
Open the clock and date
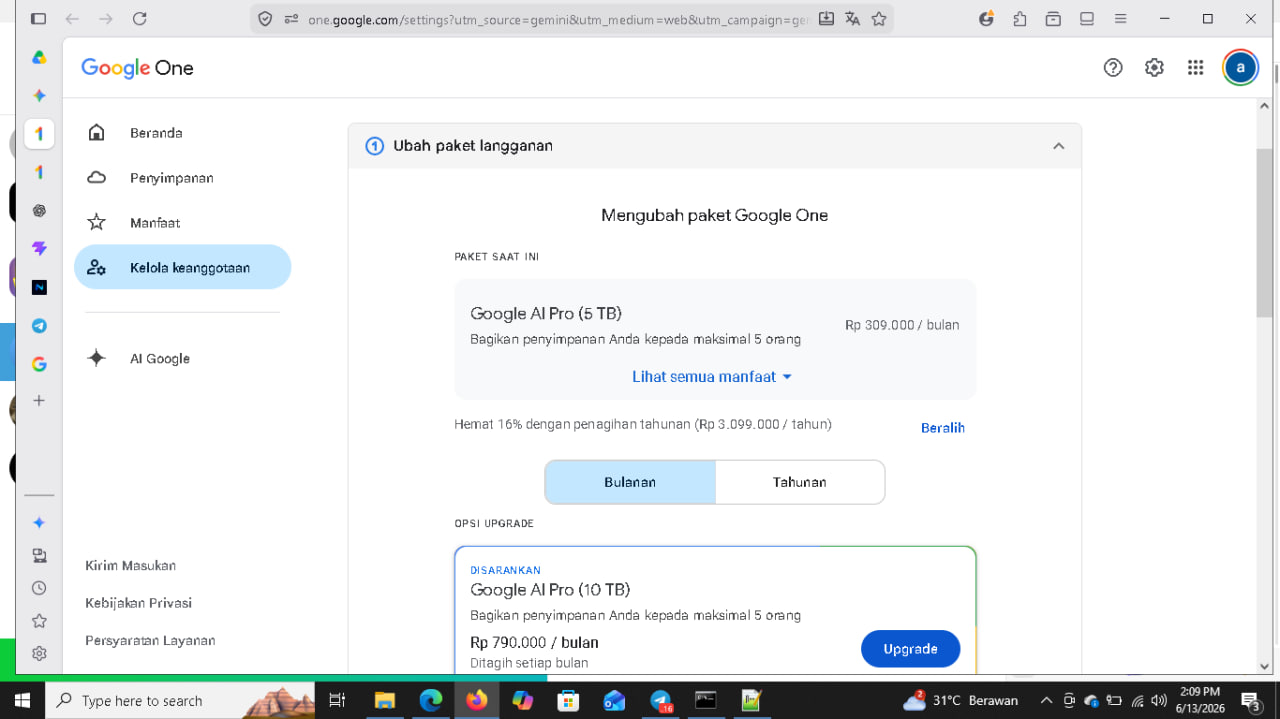pos(1200,700)
